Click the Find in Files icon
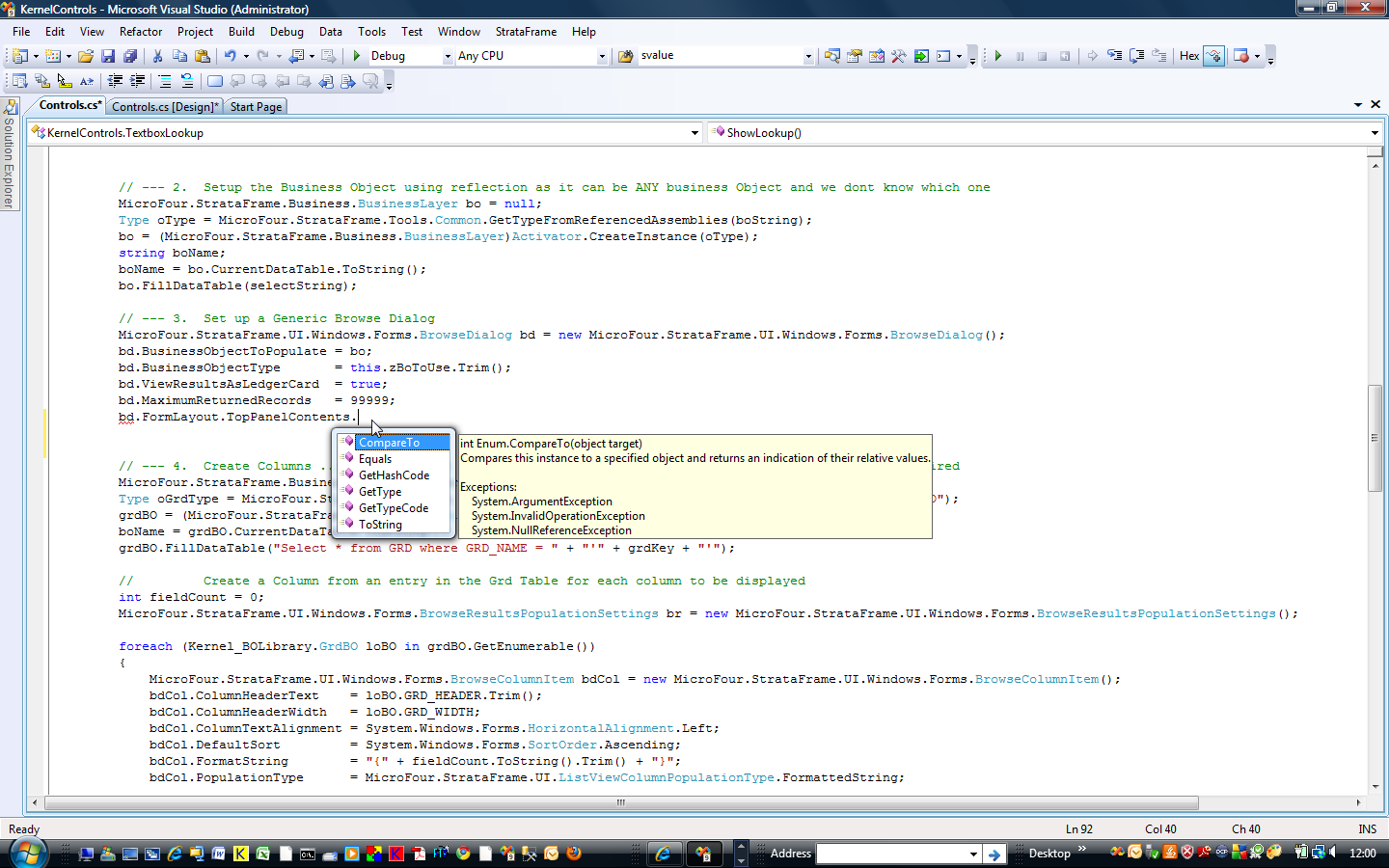The width and height of the screenshot is (1389, 868). point(625,56)
